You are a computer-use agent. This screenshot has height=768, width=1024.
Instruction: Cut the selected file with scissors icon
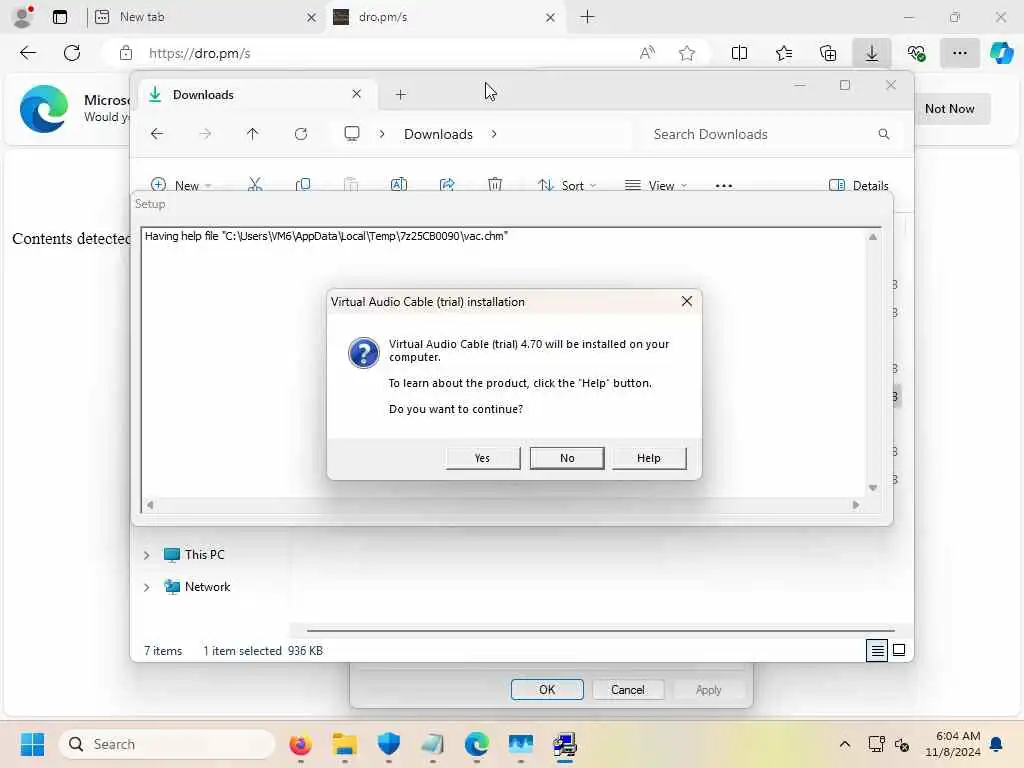[x=255, y=185]
